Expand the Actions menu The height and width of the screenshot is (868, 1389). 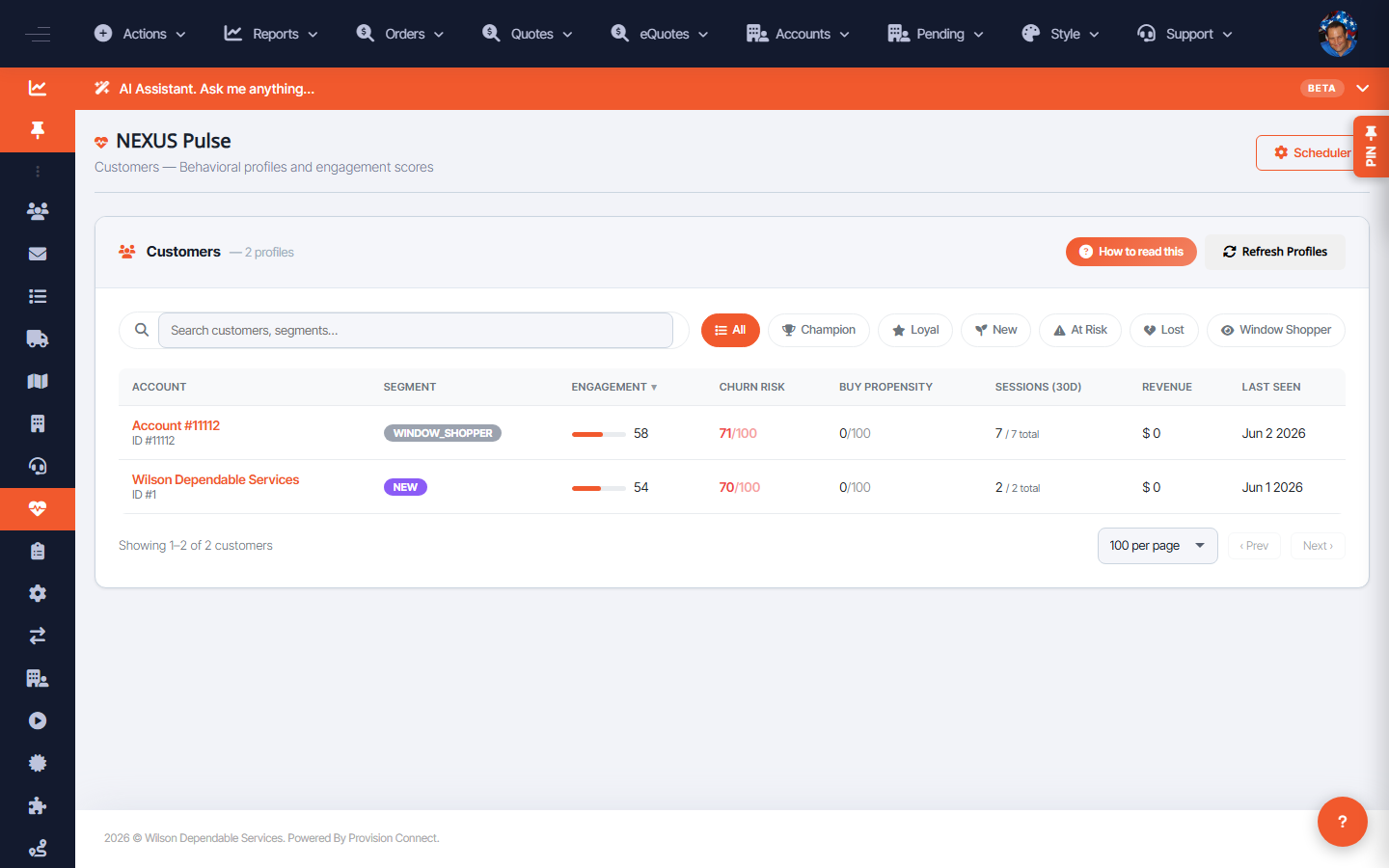(x=140, y=34)
